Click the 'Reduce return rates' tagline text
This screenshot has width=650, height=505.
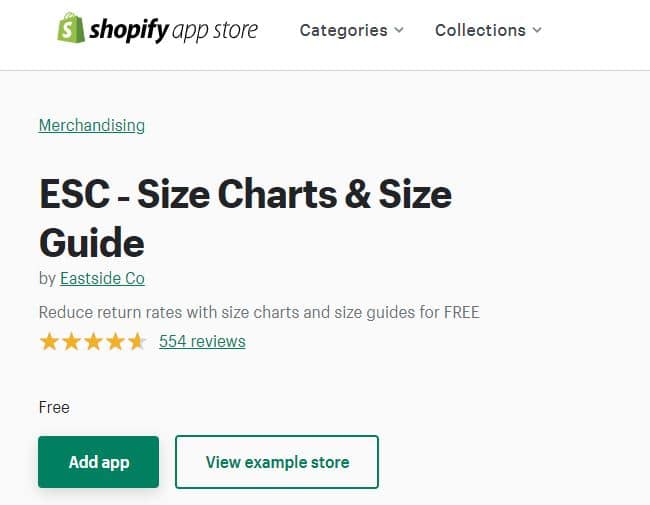(259, 312)
